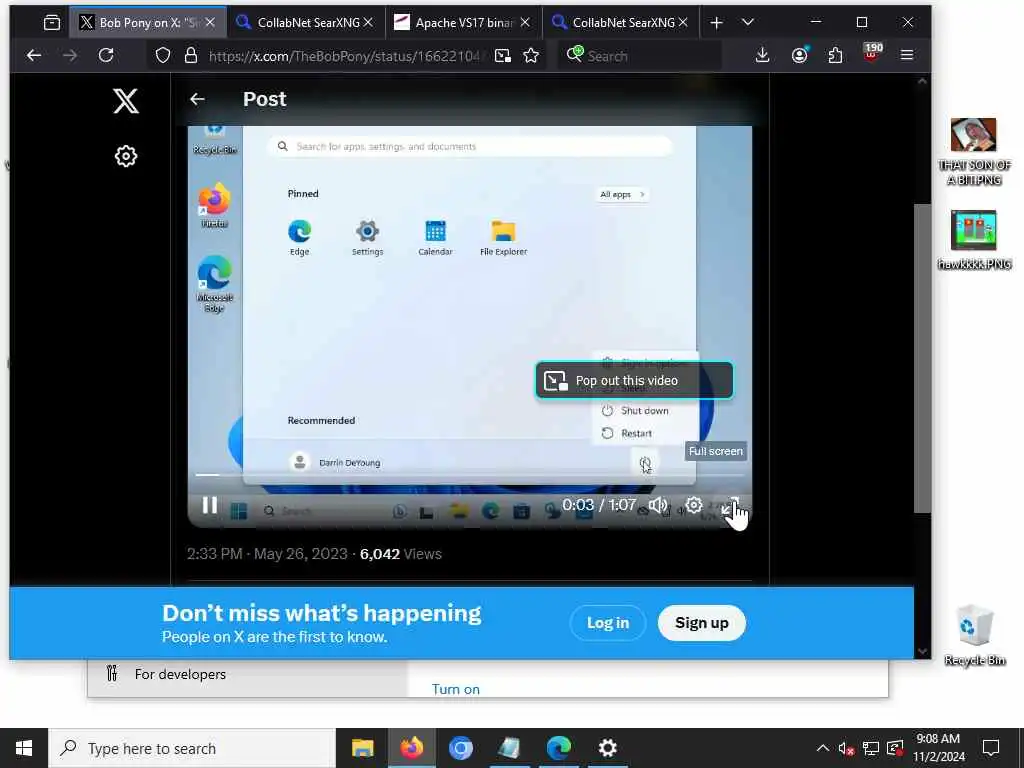1024x768 pixels.
Task: Mute the video volume icon
Action: tap(658, 505)
